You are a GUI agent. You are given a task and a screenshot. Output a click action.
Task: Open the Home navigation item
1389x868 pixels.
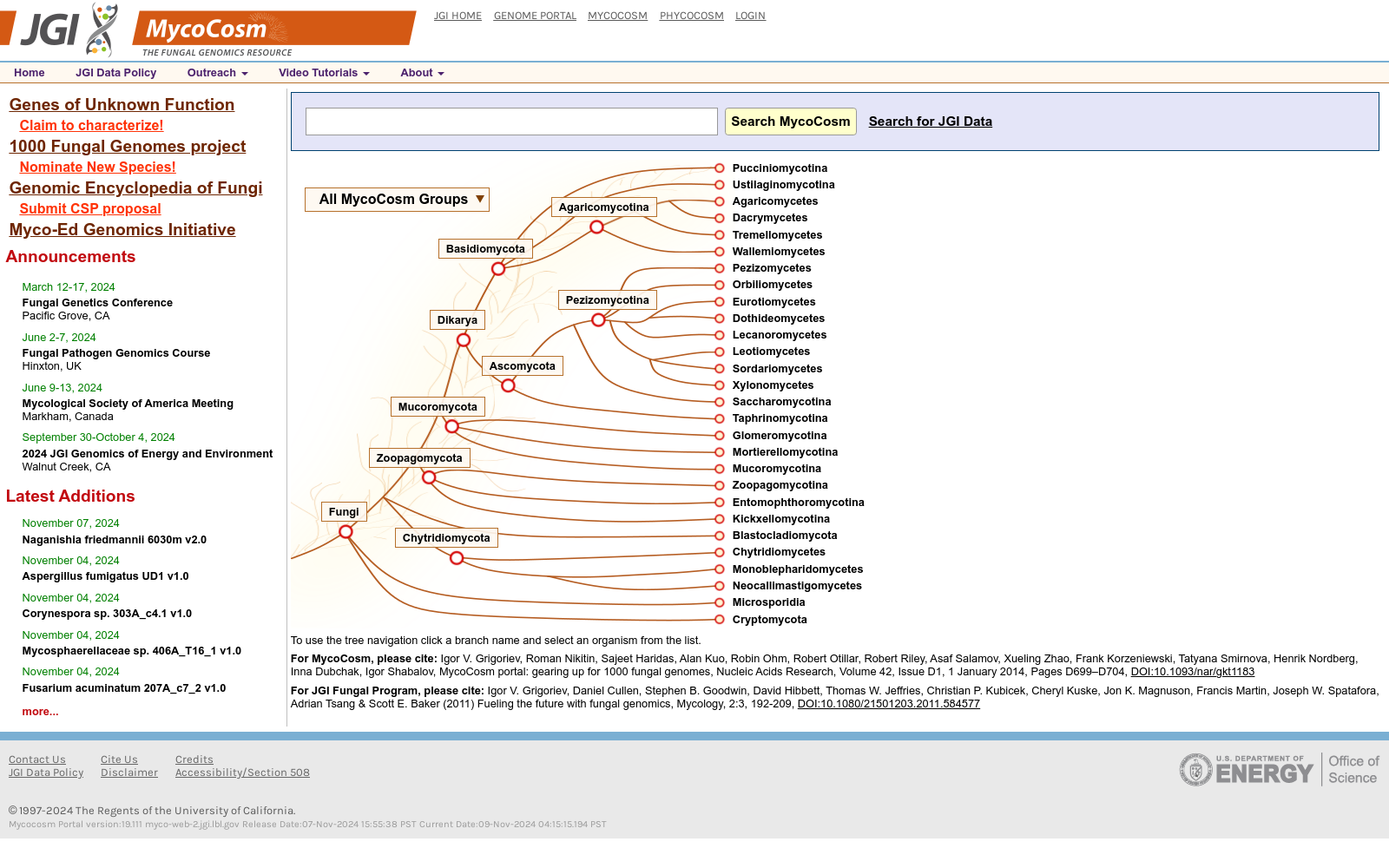click(29, 73)
